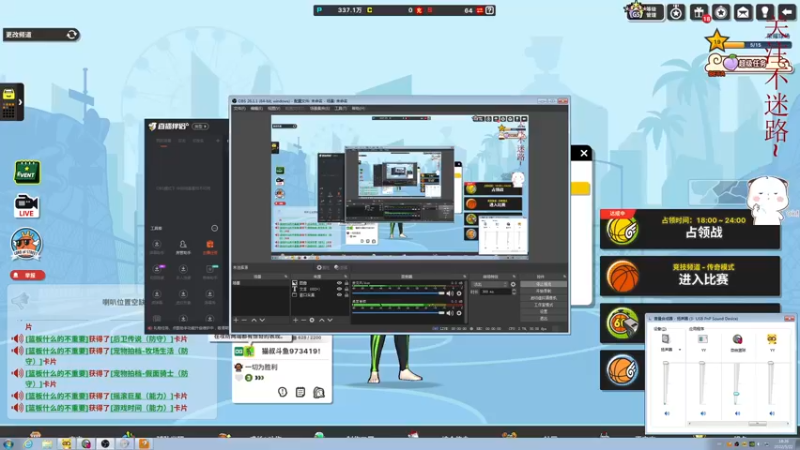Pop out the audio mixer dock icon
This screenshot has width=800, height=450.
(464, 277)
